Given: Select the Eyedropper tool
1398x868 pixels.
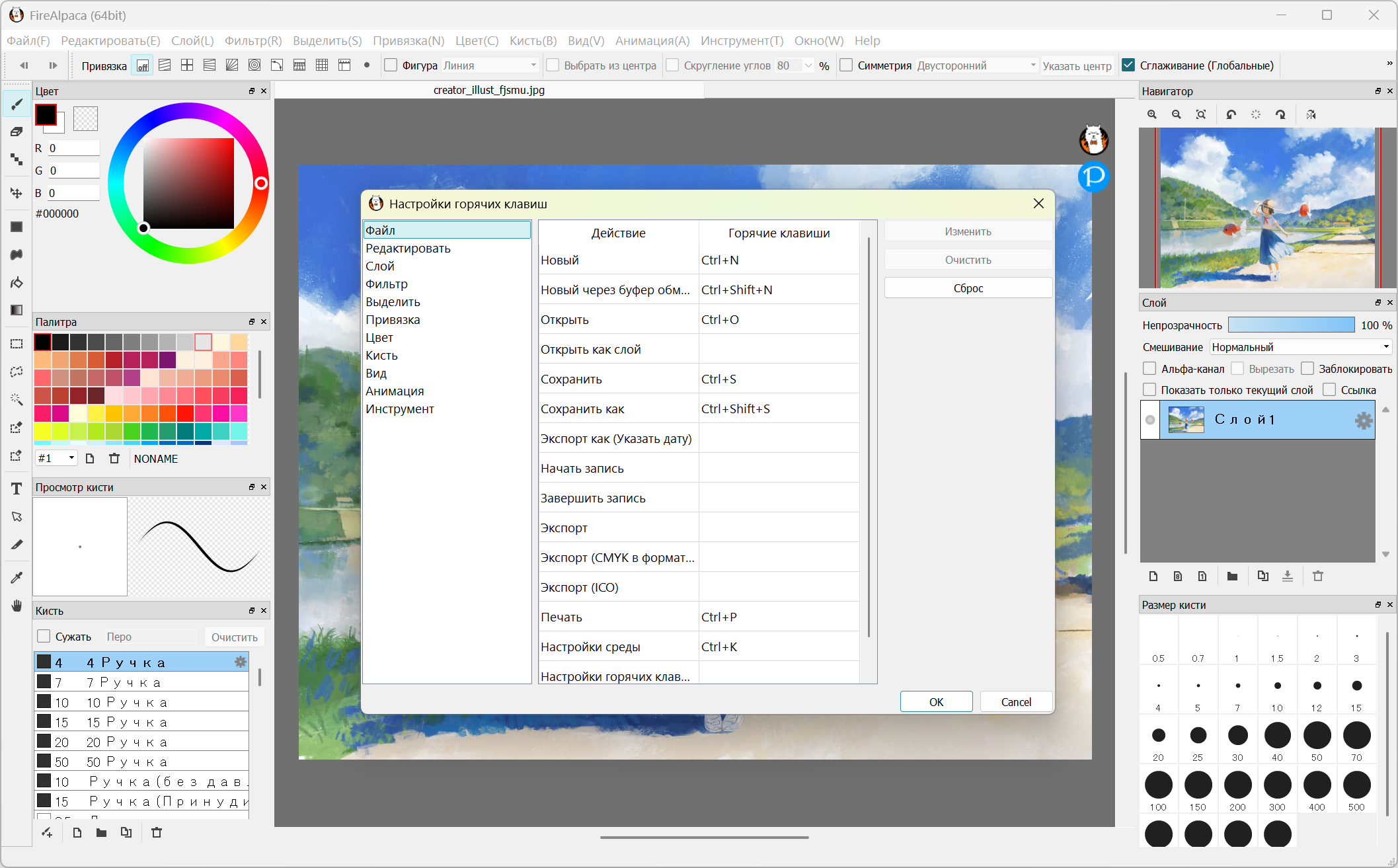Looking at the screenshot, I should coord(17,577).
